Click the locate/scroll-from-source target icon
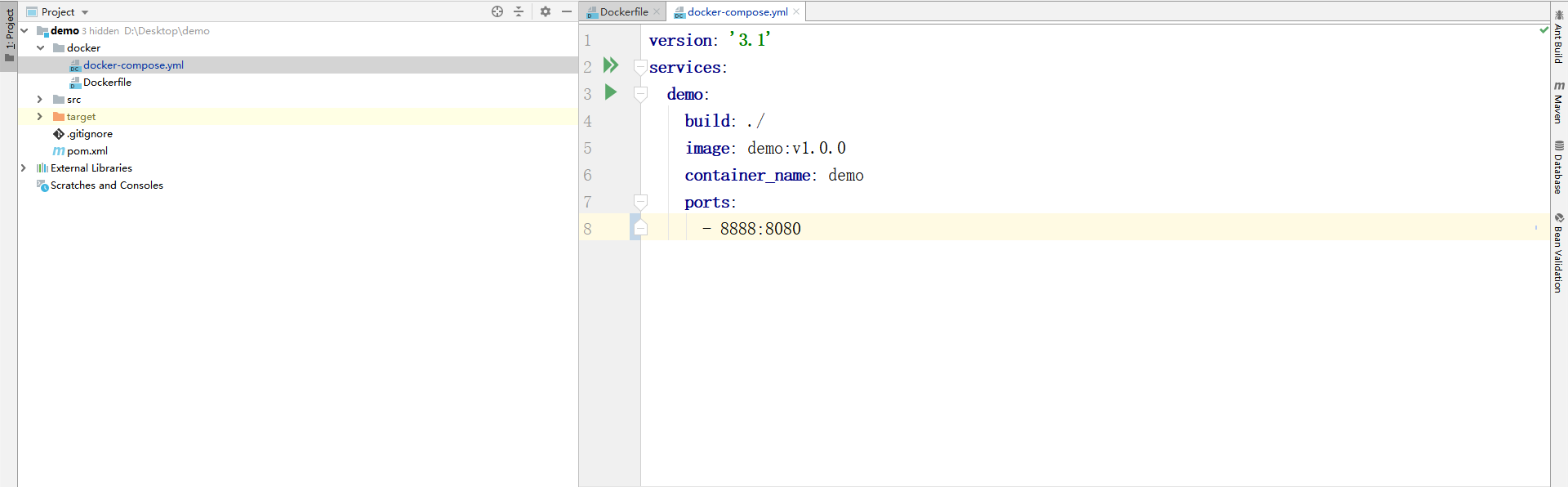Image resolution: width=1568 pixels, height=487 pixels. click(497, 11)
